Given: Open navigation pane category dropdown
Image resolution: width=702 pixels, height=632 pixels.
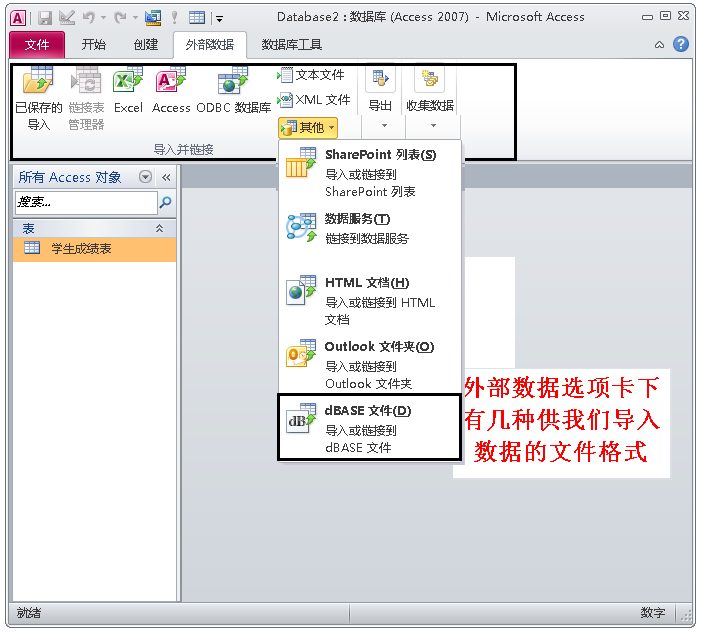Looking at the screenshot, I should coord(145,177).
